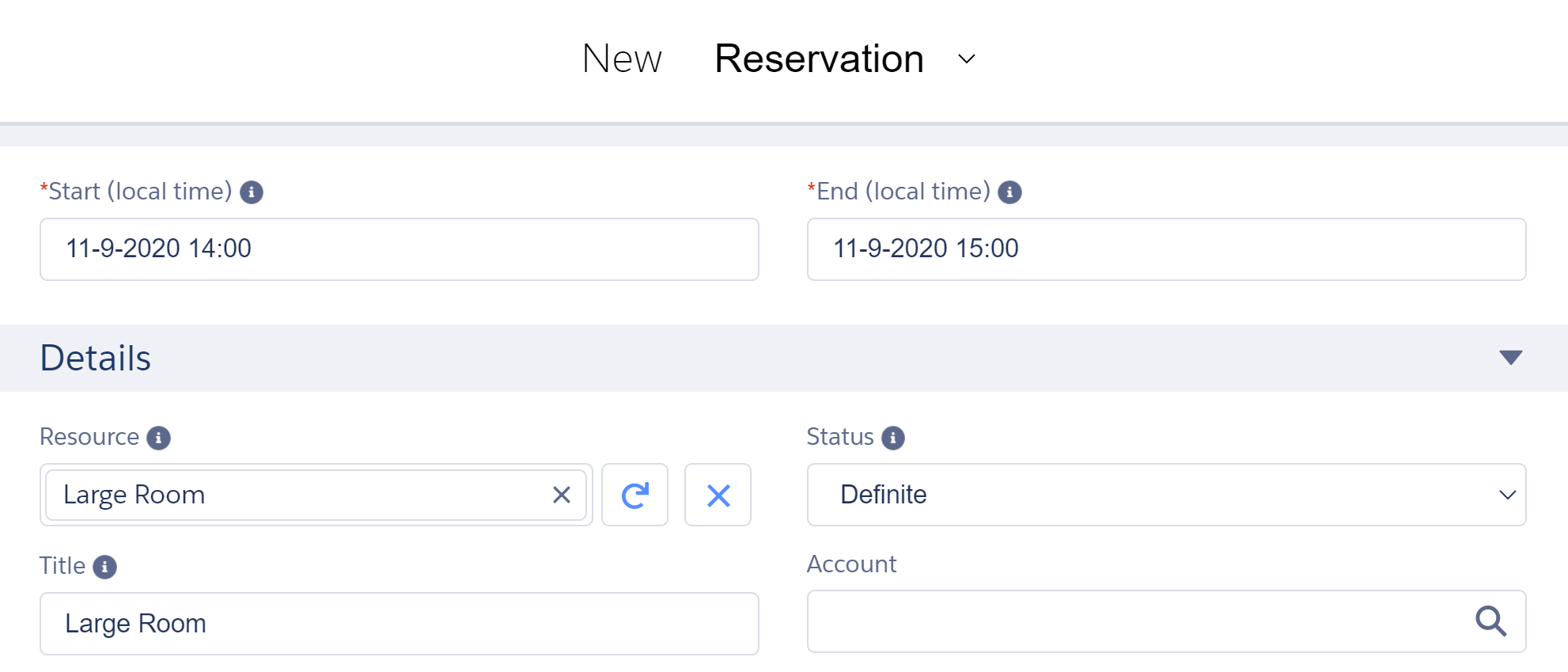The height and width of the screenshot is (672, 1568).
Task: Click the Status field info icon
Action: tap(893, 438)
